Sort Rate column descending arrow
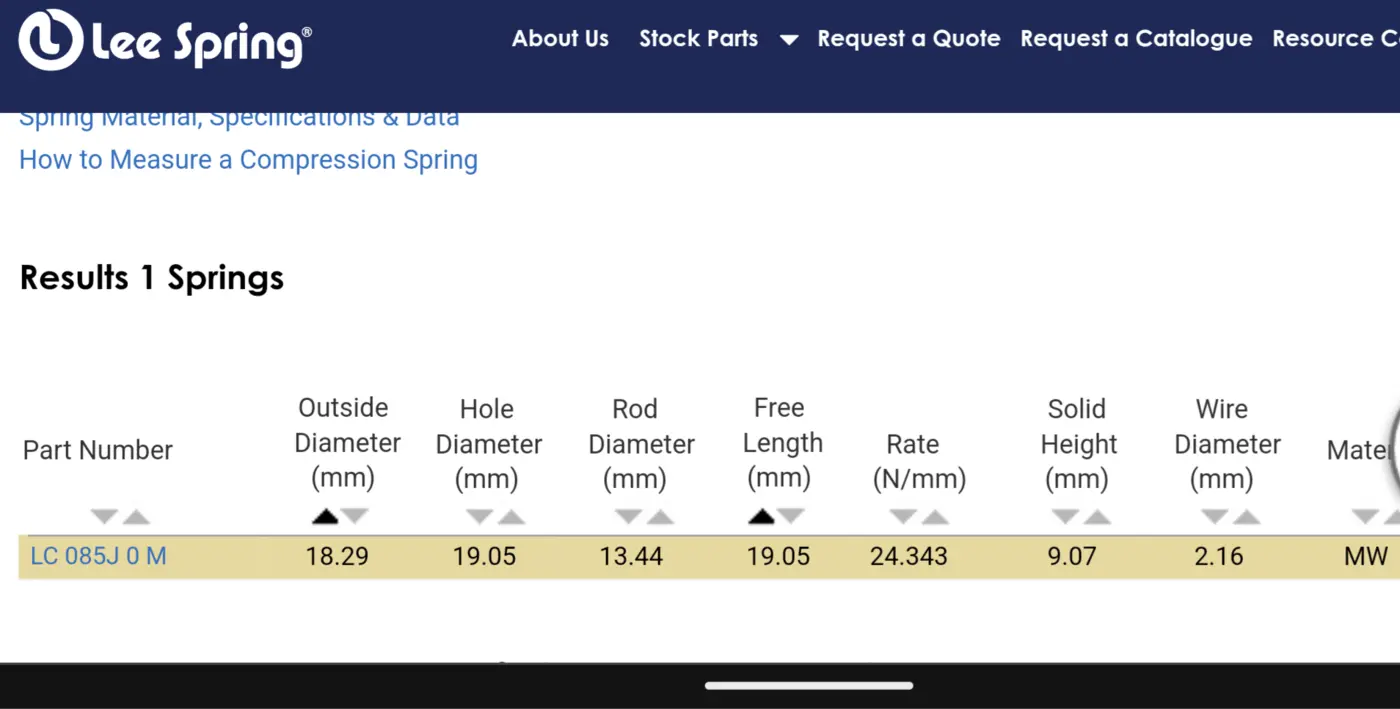Screen dimensions: 1400x709 (x=903, y=517)
